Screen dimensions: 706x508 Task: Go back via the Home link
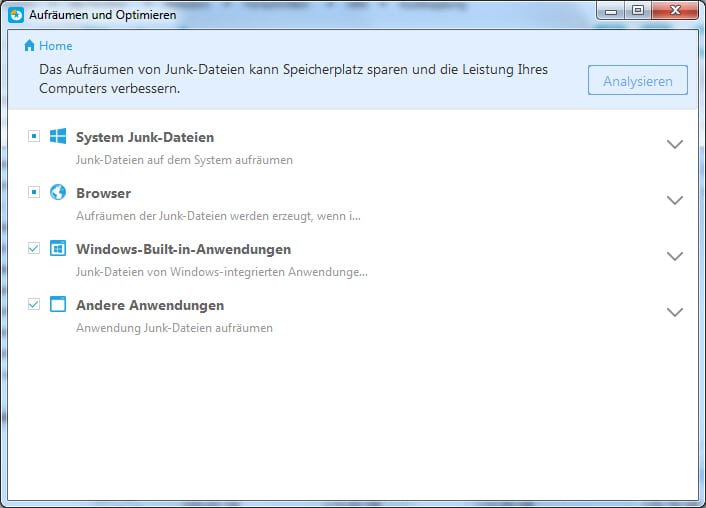tap(55, 45)
